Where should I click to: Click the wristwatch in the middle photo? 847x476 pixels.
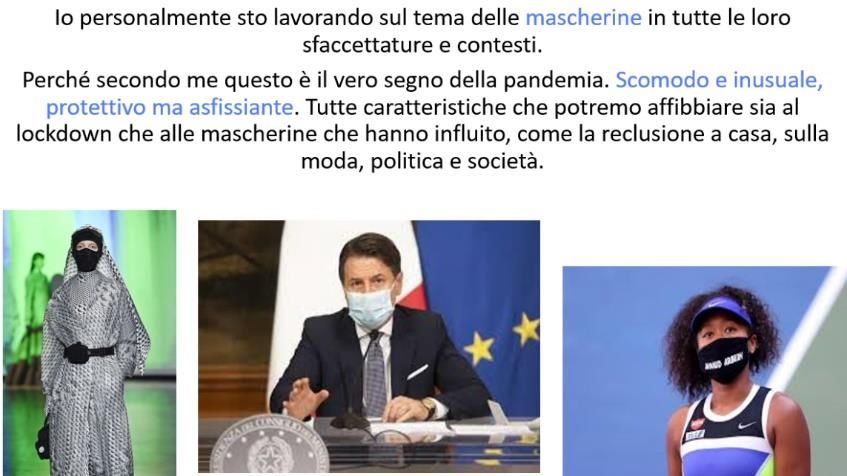point(429,406)
